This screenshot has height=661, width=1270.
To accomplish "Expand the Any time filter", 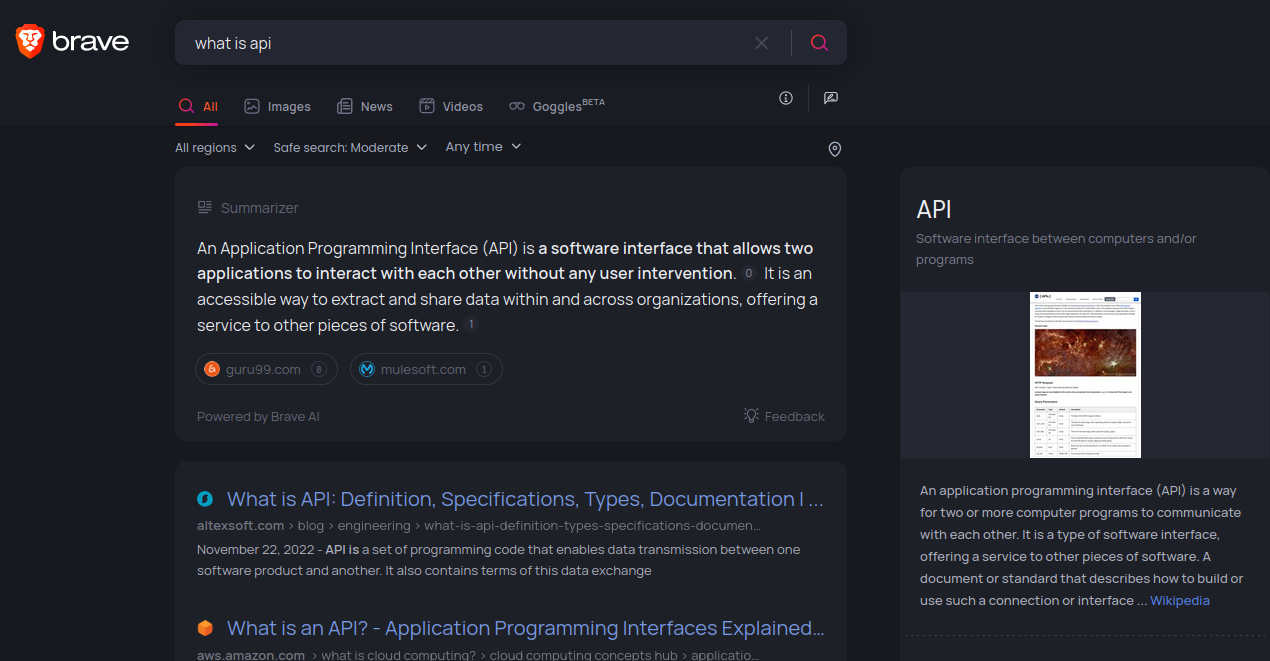I will click(x=483, y=147).
